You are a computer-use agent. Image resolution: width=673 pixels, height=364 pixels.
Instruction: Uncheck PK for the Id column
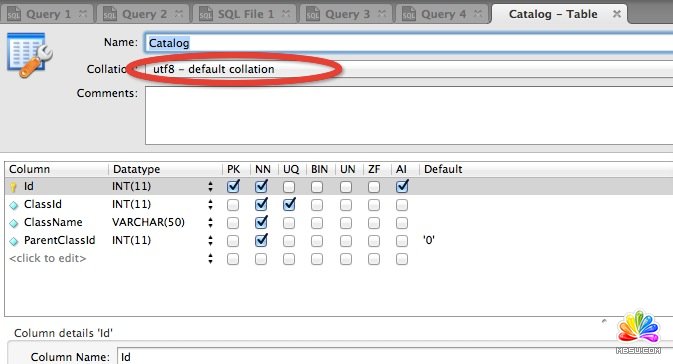point(233,186)
